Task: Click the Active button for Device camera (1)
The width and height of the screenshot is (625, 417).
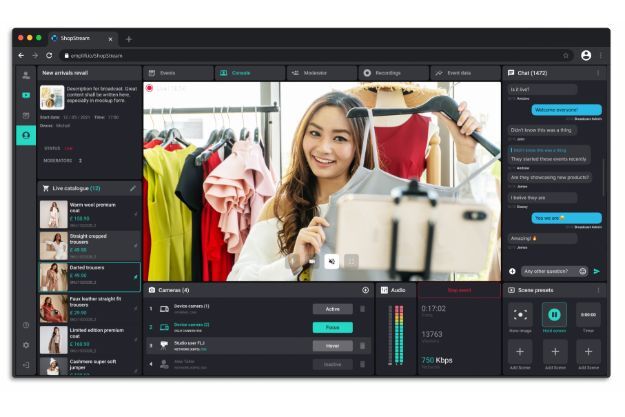Action: pos(333,309)
